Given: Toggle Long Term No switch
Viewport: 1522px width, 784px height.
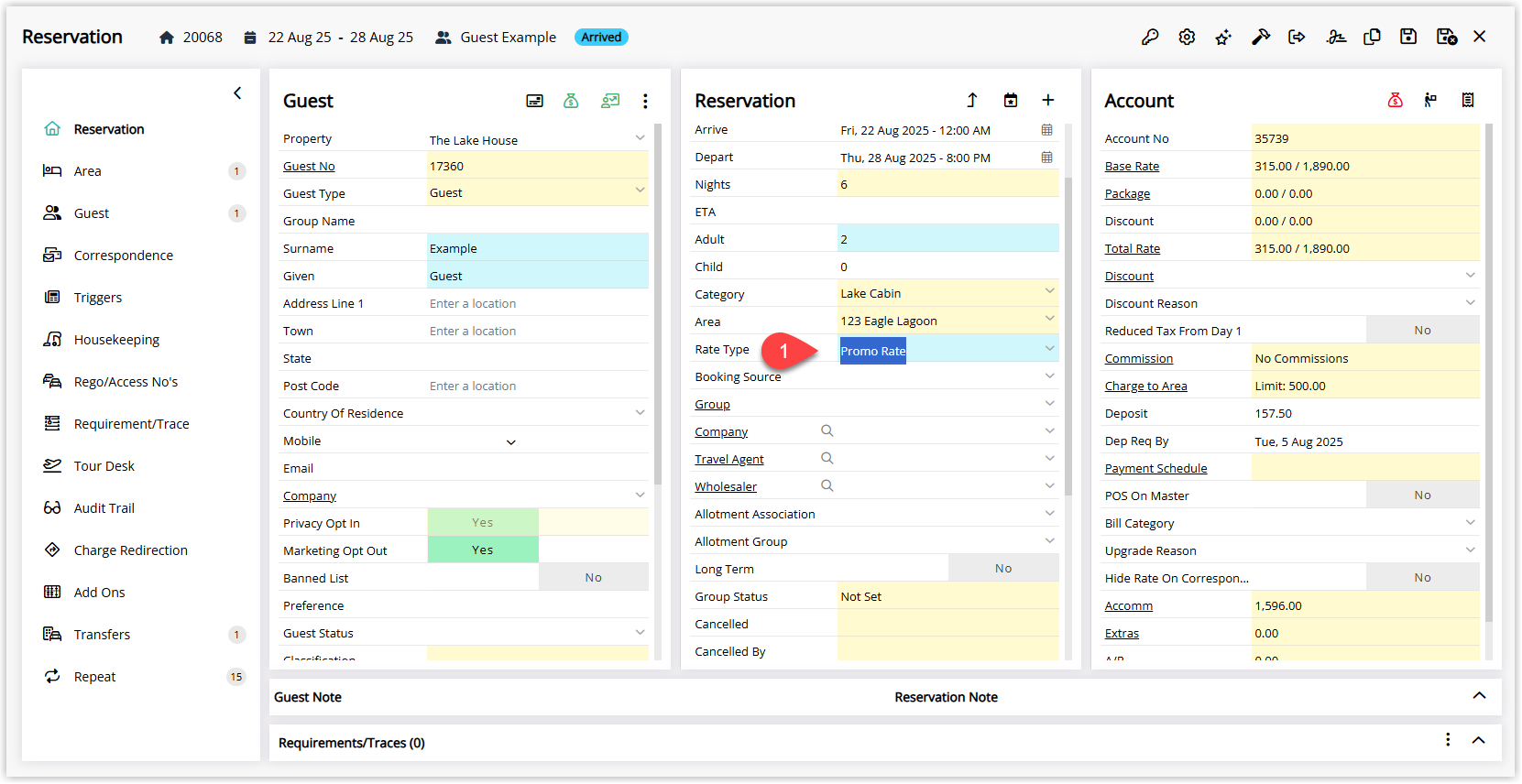Looking at the screenshot, I should click(1003, 568).
